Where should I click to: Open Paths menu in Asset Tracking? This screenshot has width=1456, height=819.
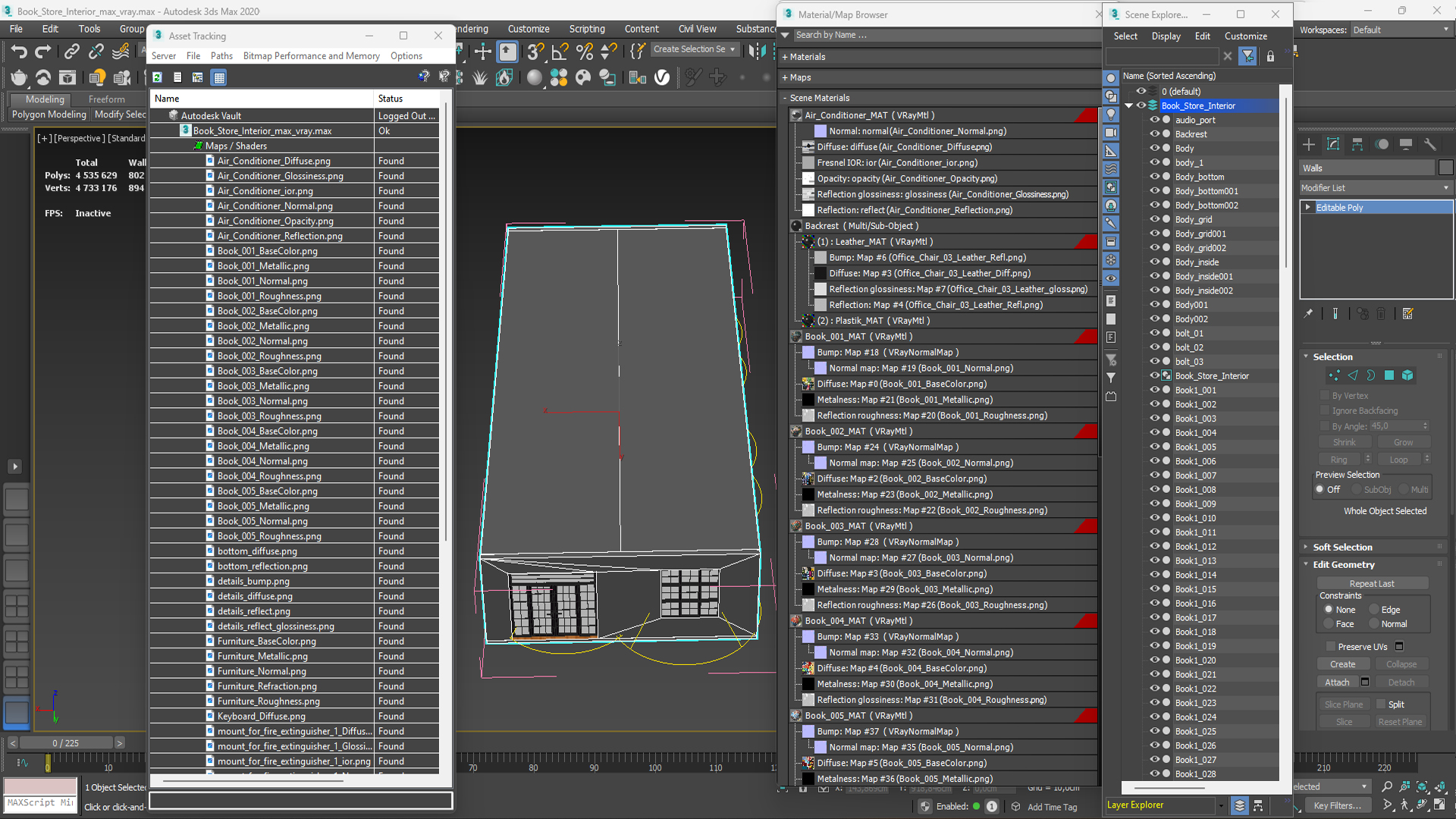[x=221, y=56]
